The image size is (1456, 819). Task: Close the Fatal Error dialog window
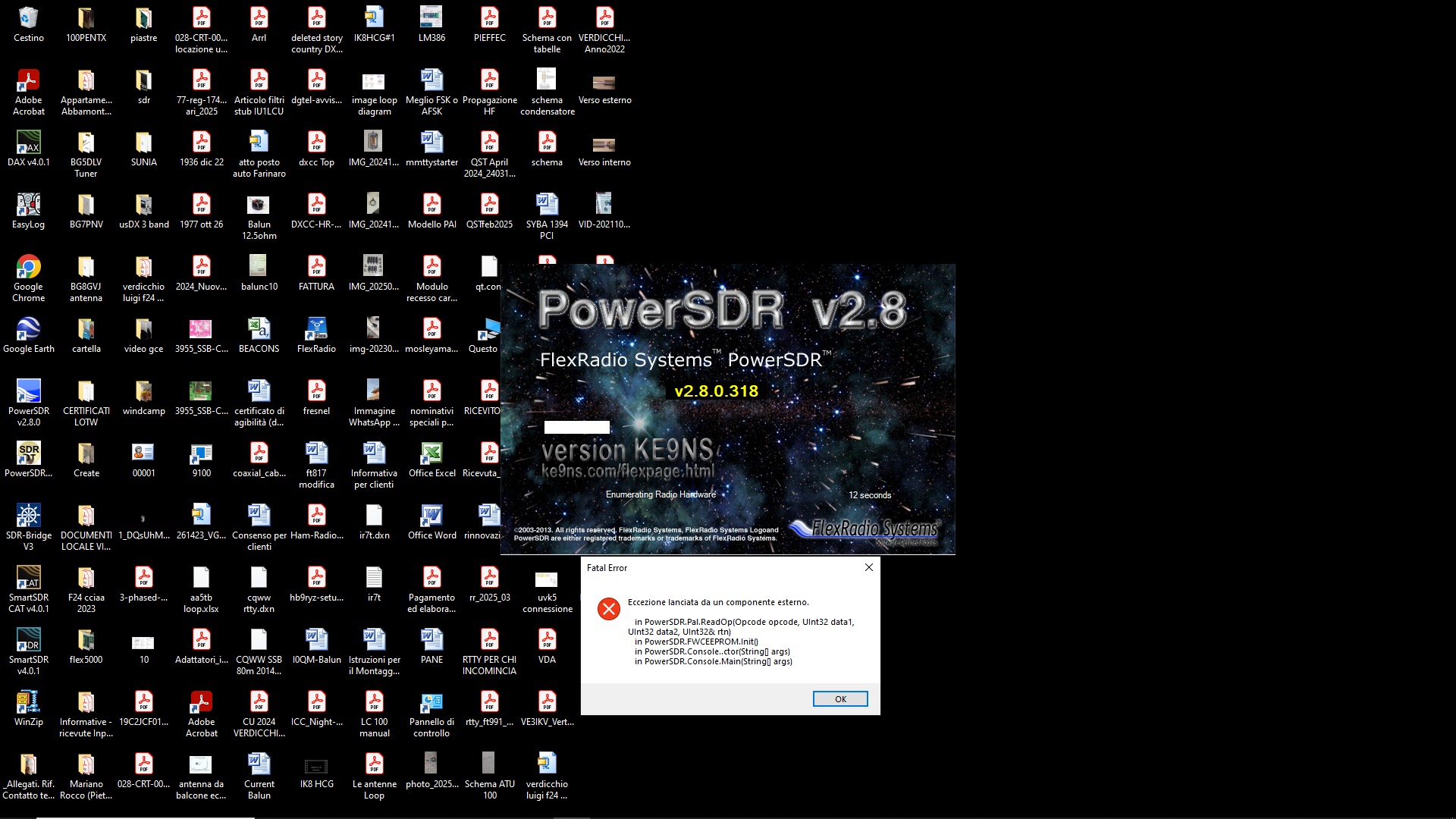coord(869,567)
